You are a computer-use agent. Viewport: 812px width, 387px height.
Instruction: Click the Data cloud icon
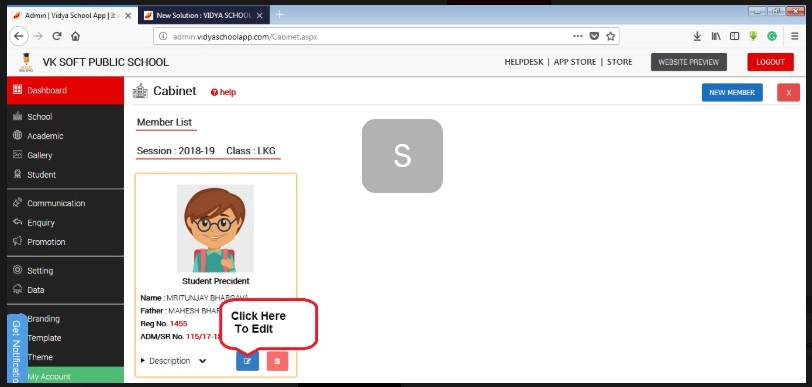pos(18,289)
